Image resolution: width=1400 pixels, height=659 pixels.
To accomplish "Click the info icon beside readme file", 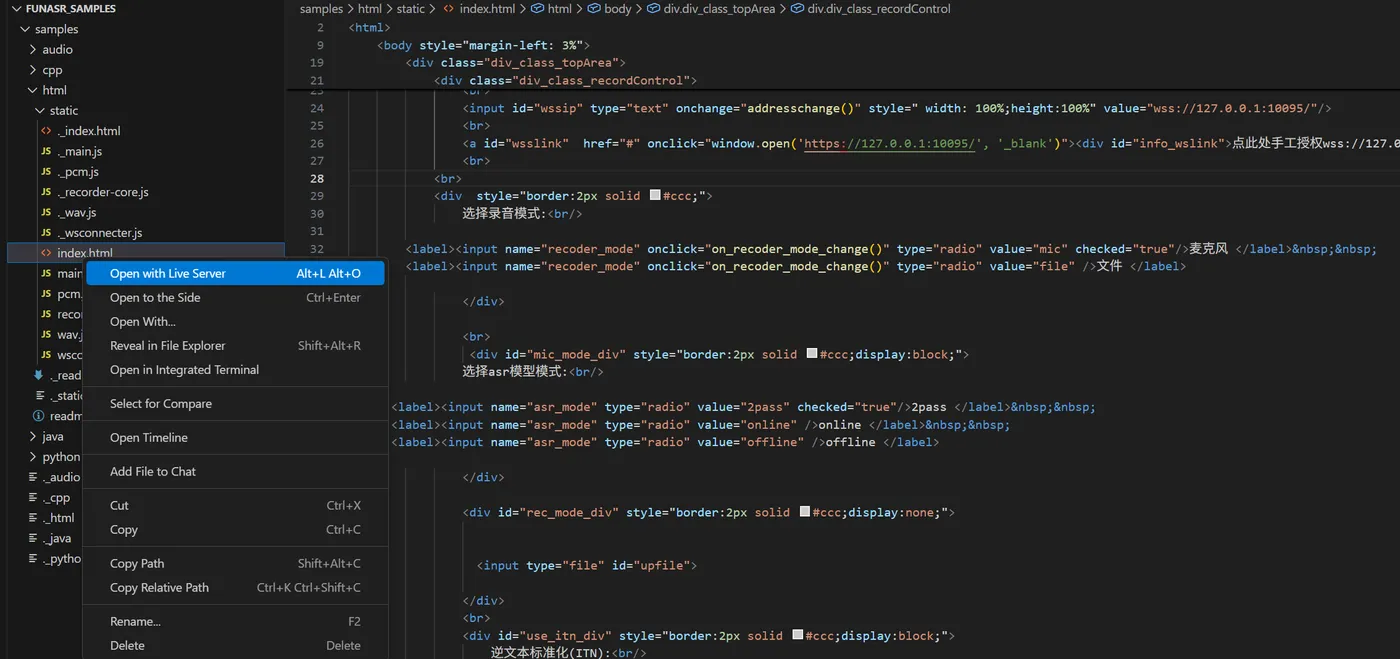I will (x=39, y=416).
